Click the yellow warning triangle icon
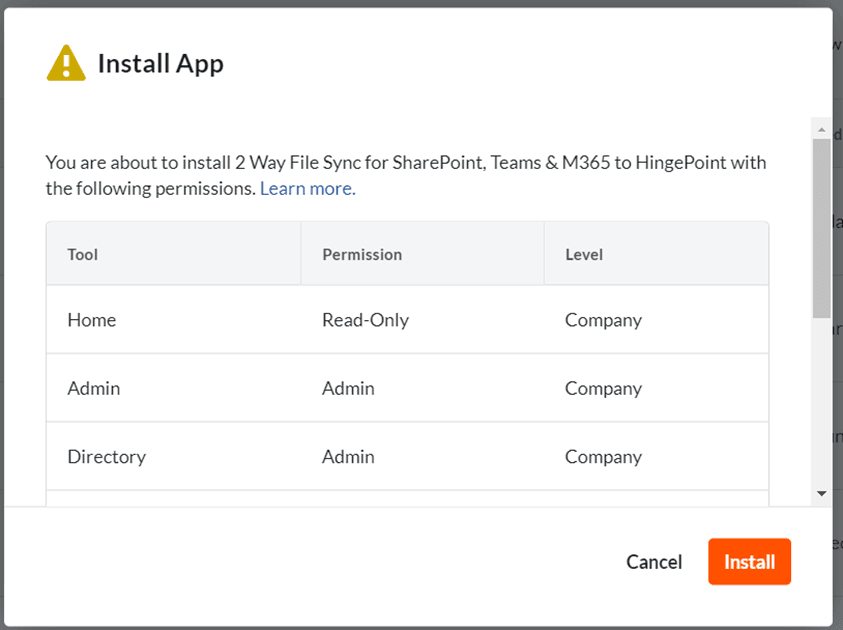 coord(66,64)
